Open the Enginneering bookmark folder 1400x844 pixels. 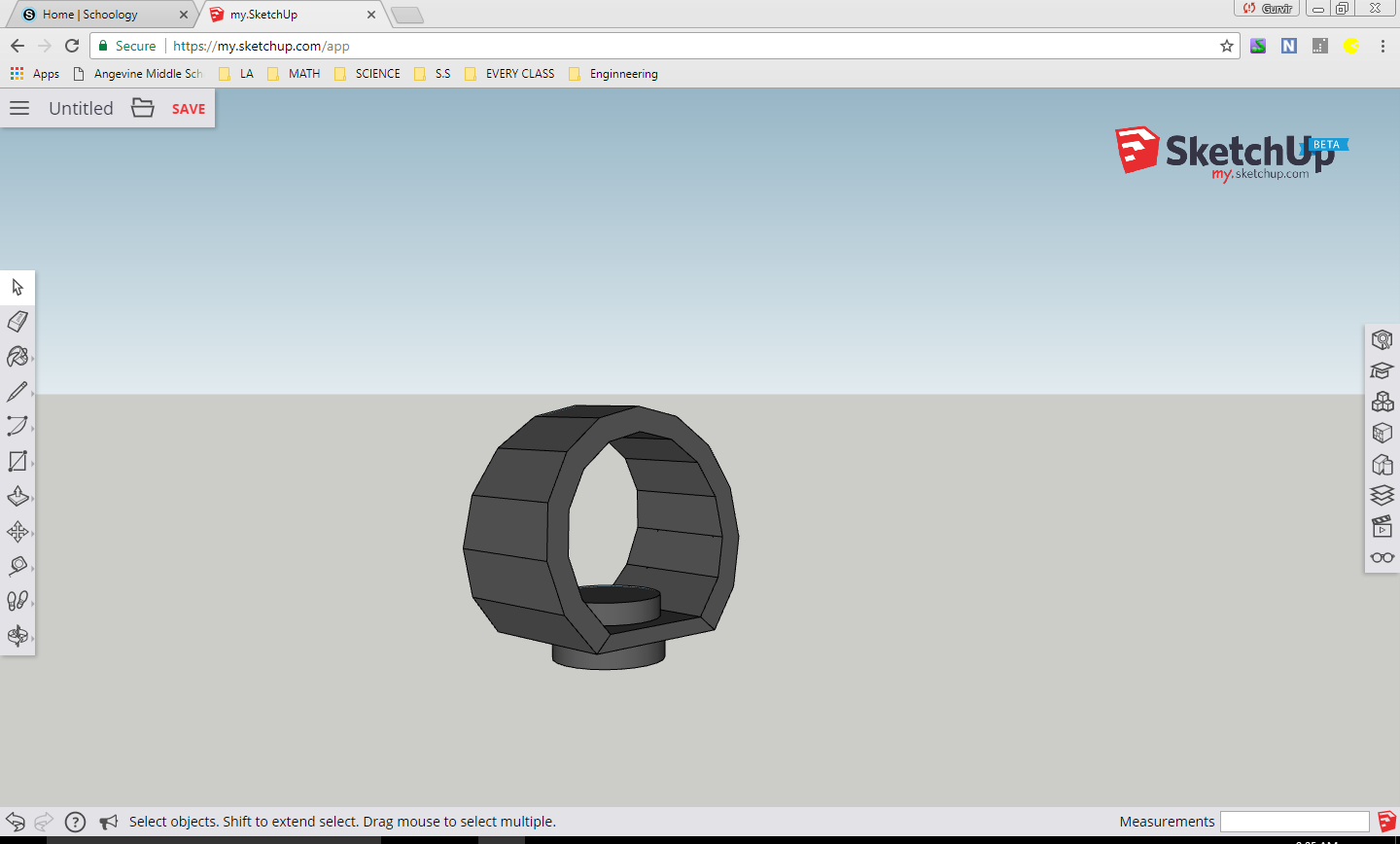pyautogui.click(x=613, y=74)
